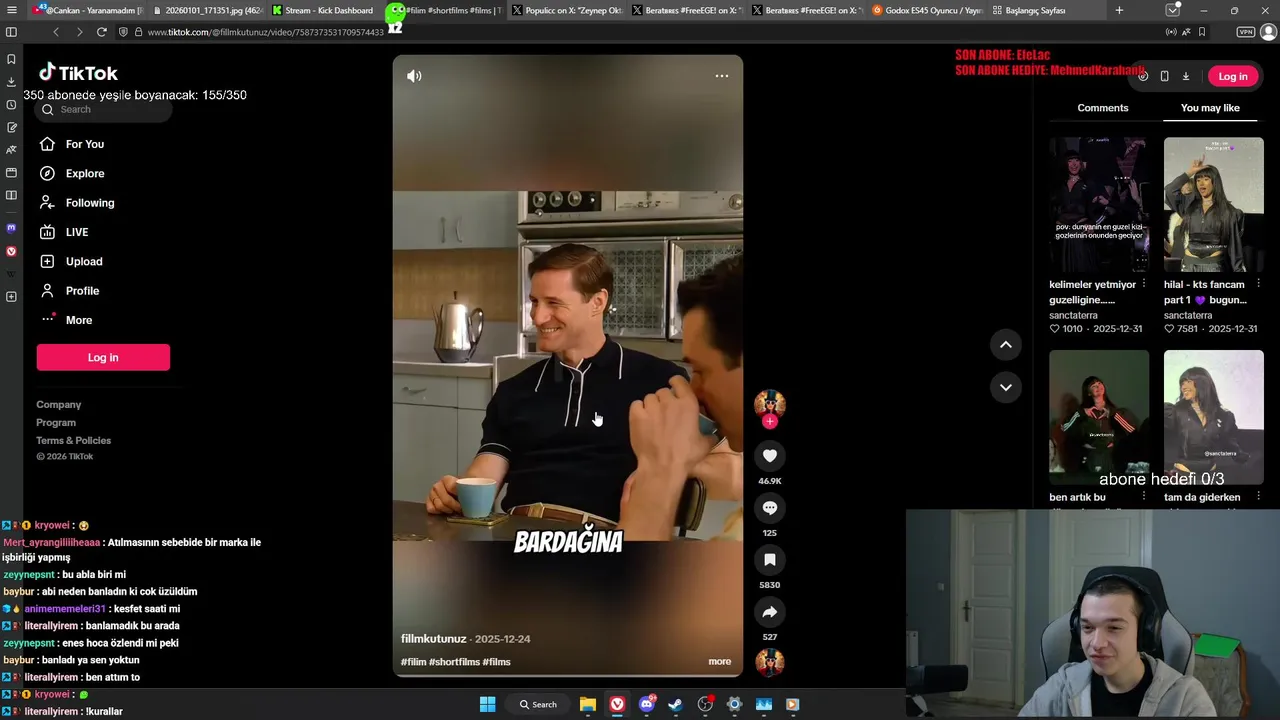Open the Mastodon panel in browser sidebar
This screenshot has width=1280, height=720.
coord(11,228)
